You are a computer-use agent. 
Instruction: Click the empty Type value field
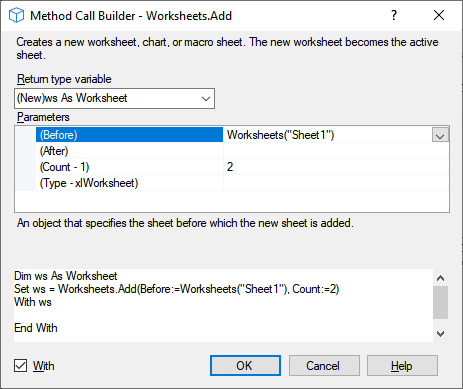click(x=336, y=183)
